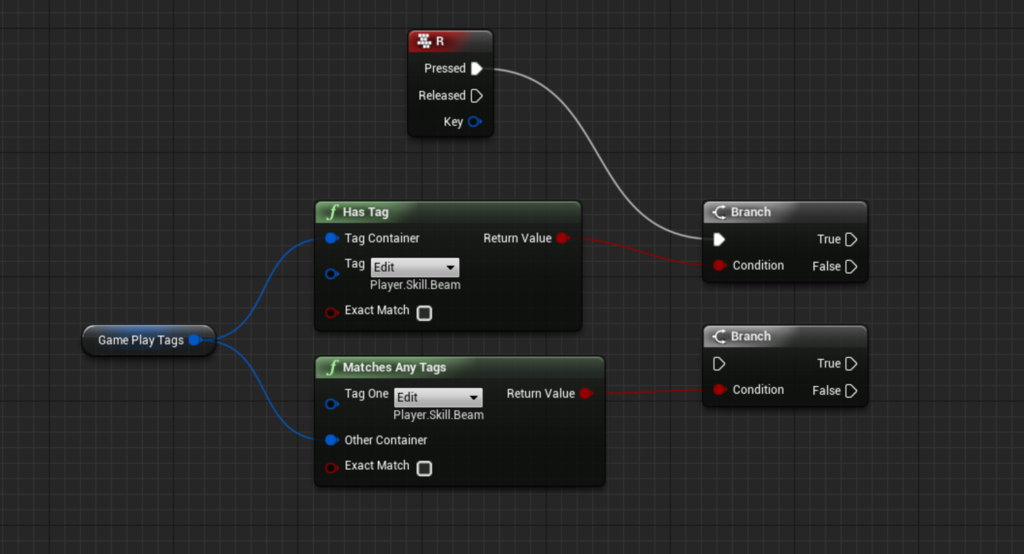The height and width of the screenshot is (554, 1024).
Task: Click function icon in Matches Any Tags header
Action: (x=332, y=368)
